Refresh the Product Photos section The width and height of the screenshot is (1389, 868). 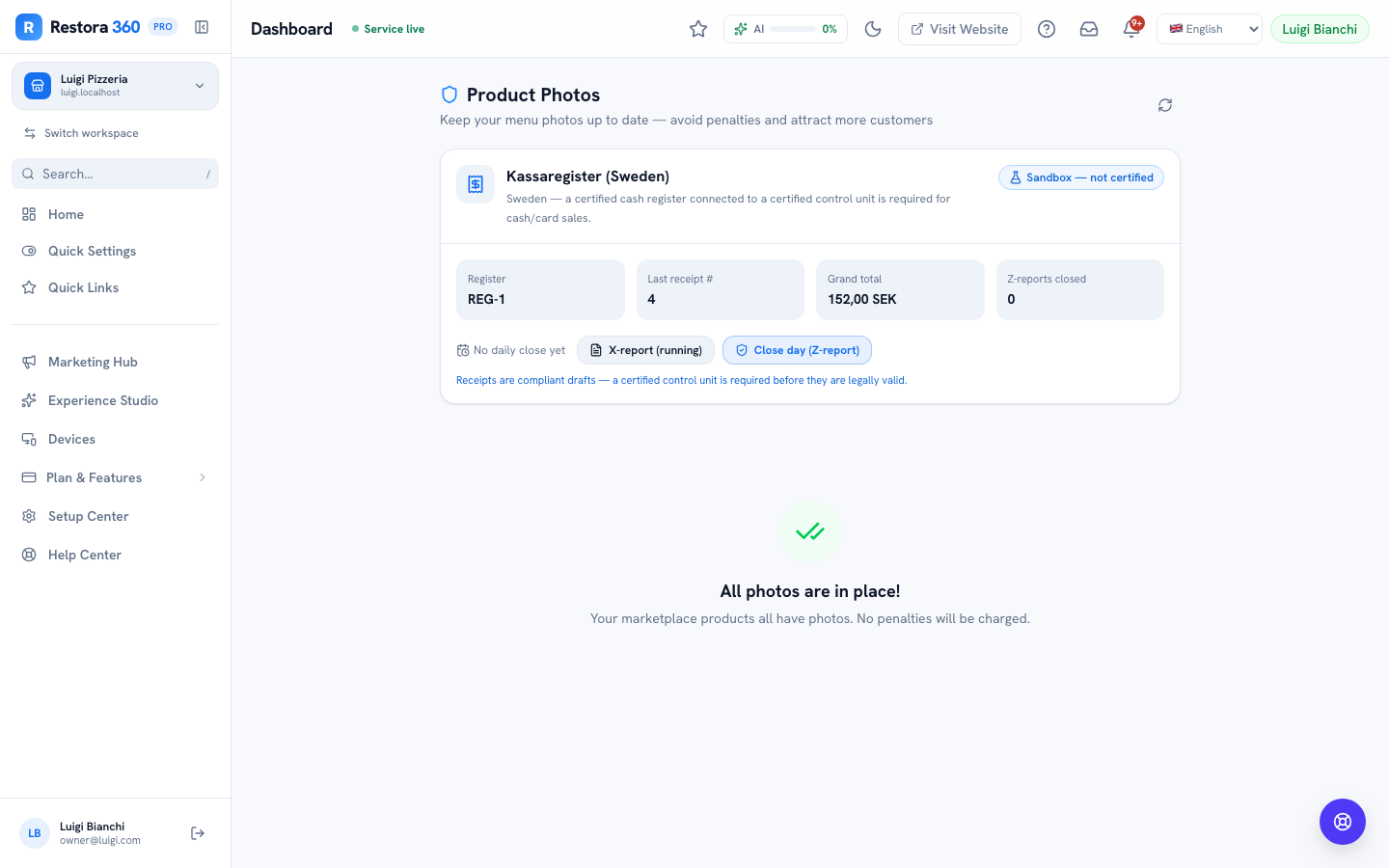click(x=1165, y=105)
